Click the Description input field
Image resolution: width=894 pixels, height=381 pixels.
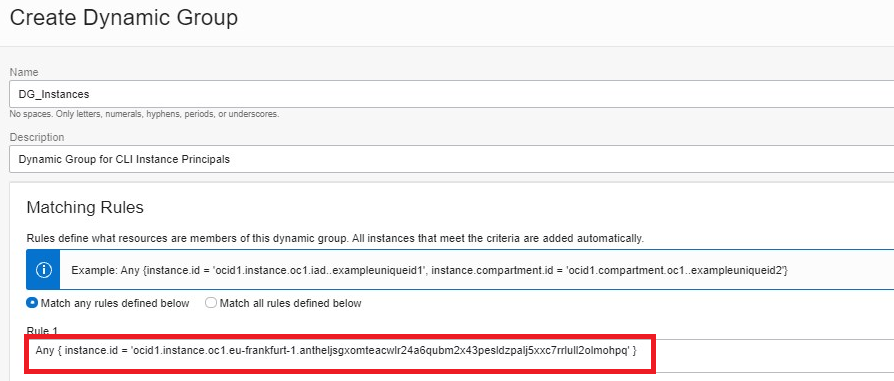[452, 159]
